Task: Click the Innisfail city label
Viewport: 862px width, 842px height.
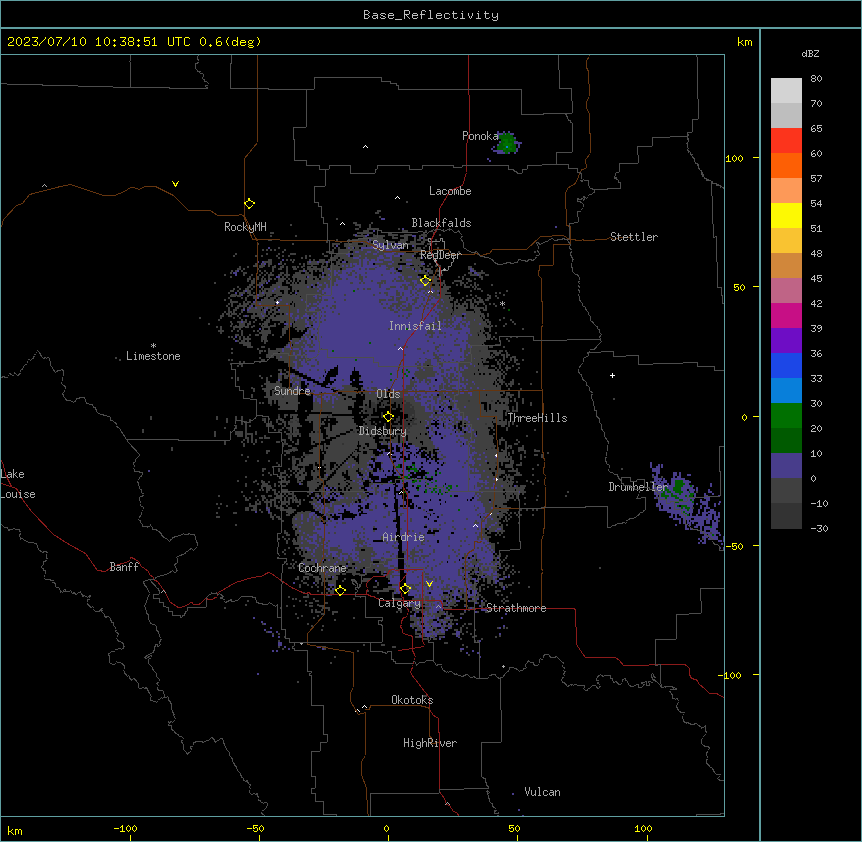Action: coord(416,326)
